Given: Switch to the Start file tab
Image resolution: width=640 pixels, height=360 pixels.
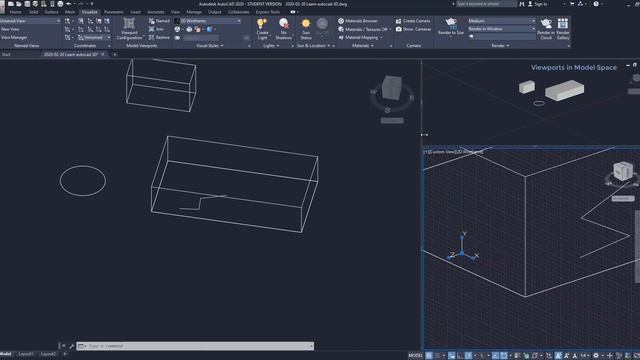Looking at the screenshot, I should [x=6, y=54].
